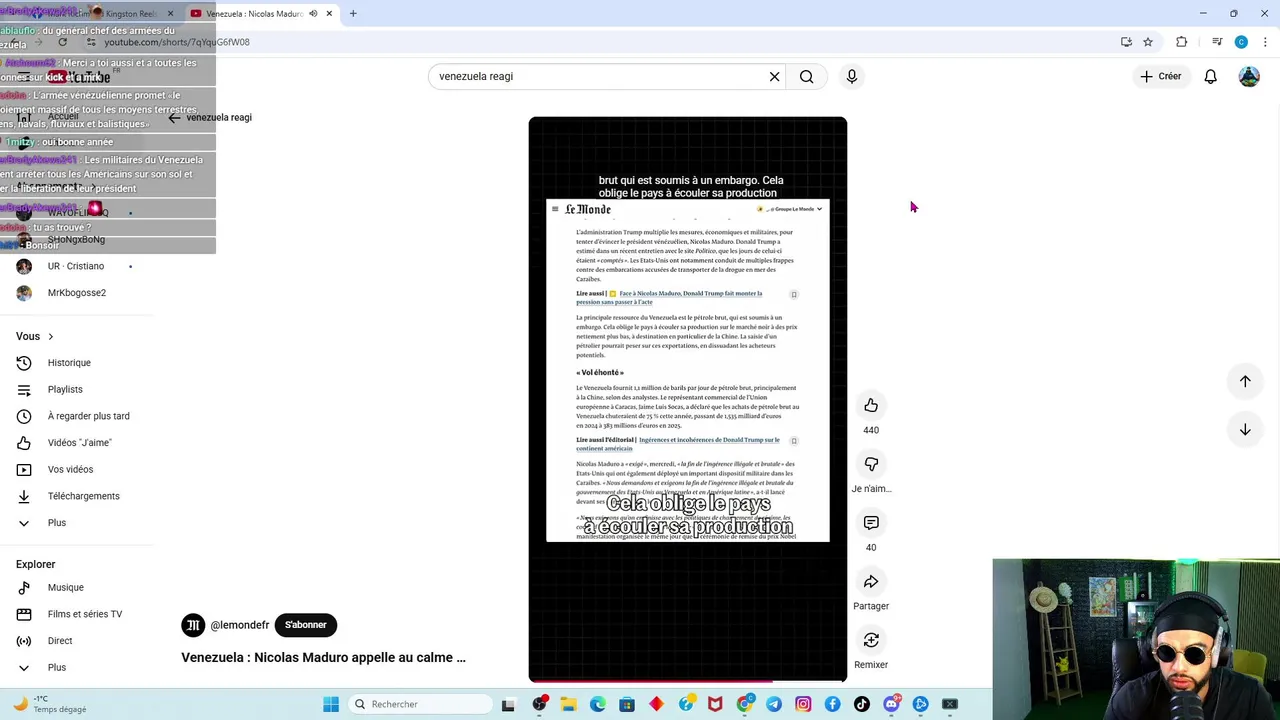This screenshot has height=720, width=1280.
Task: Start voice search with microphone icon
Action: [x=851, y=76]
